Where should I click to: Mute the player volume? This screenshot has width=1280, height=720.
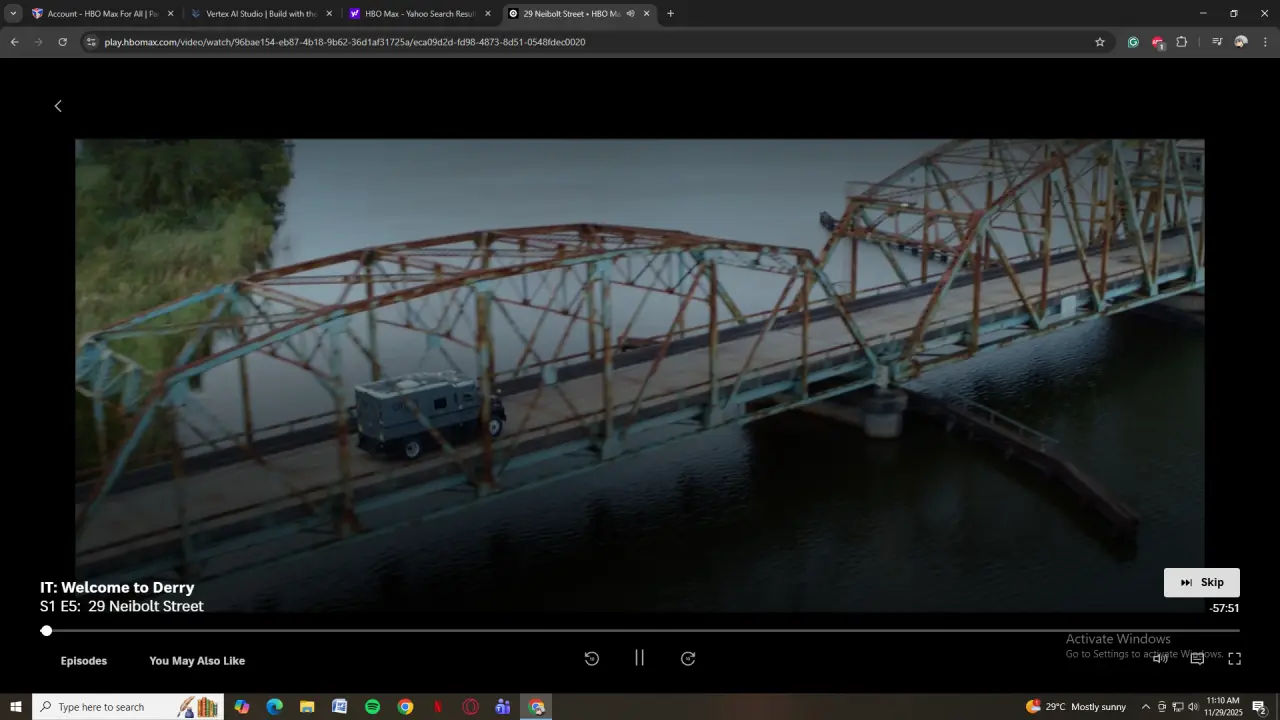[x=1160, y=658]
